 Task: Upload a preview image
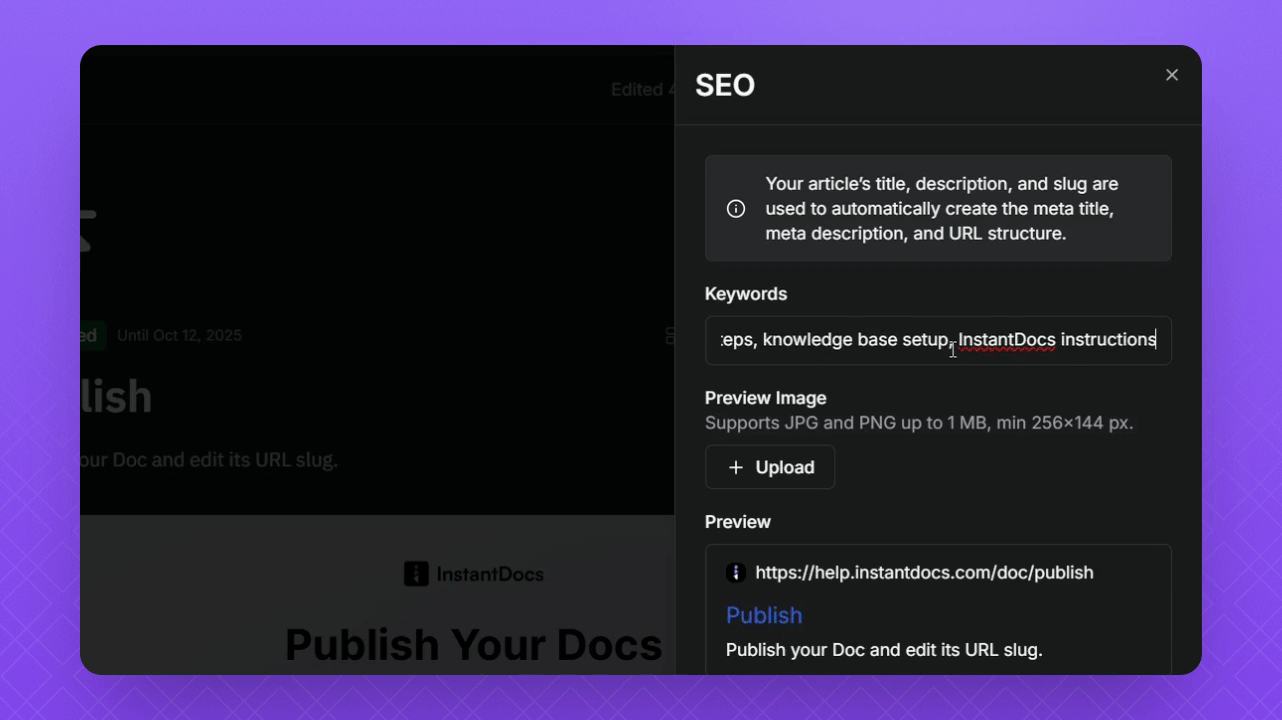[770, 467]
